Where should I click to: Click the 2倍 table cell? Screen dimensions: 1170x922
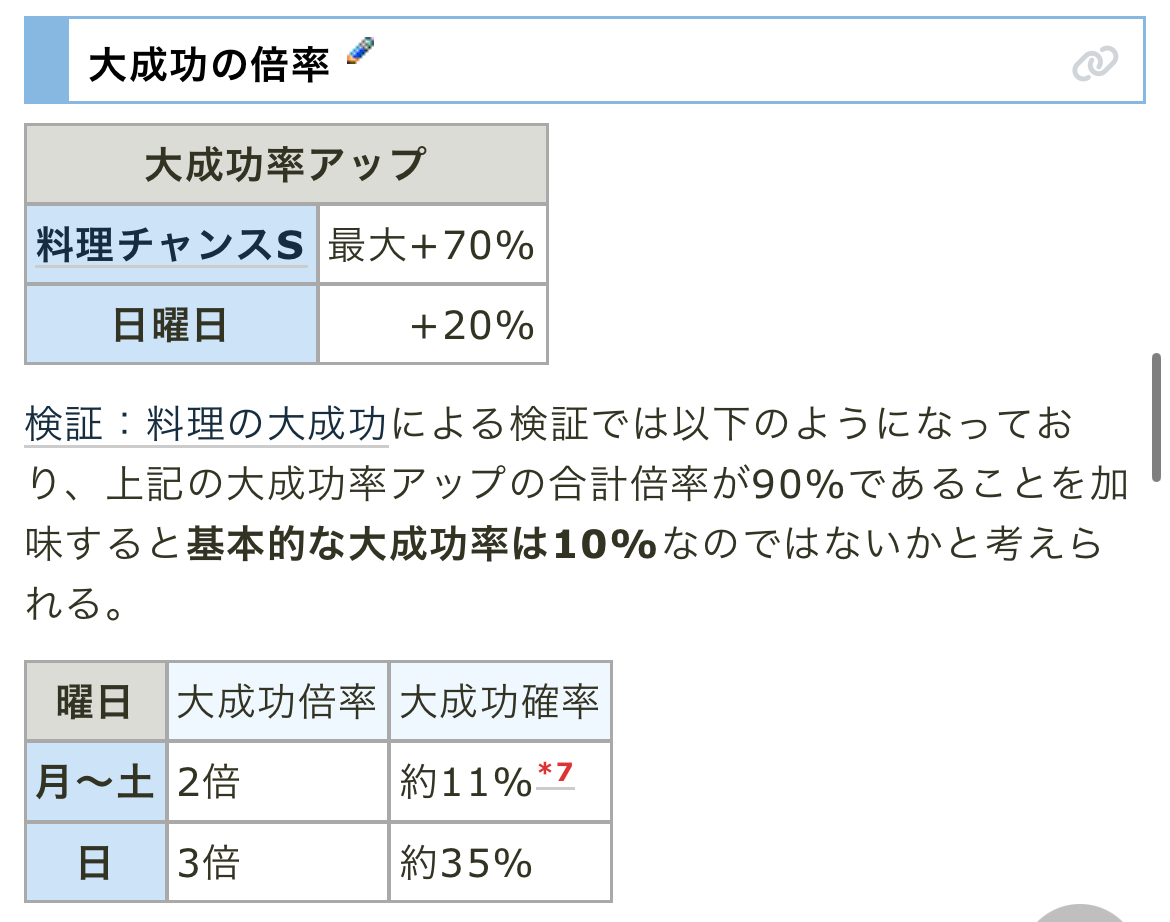point(278,782)
